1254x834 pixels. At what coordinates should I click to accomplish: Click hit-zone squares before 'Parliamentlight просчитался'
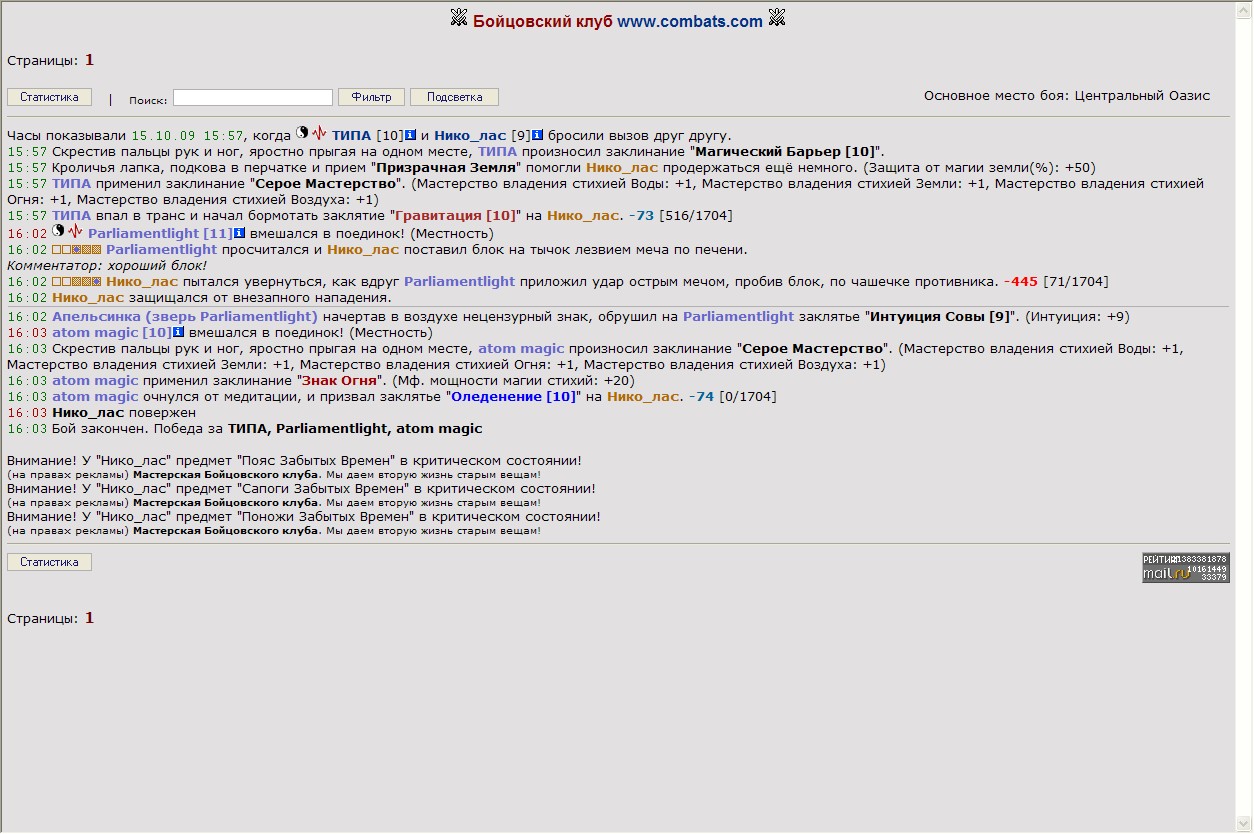[x=77, y=249]
